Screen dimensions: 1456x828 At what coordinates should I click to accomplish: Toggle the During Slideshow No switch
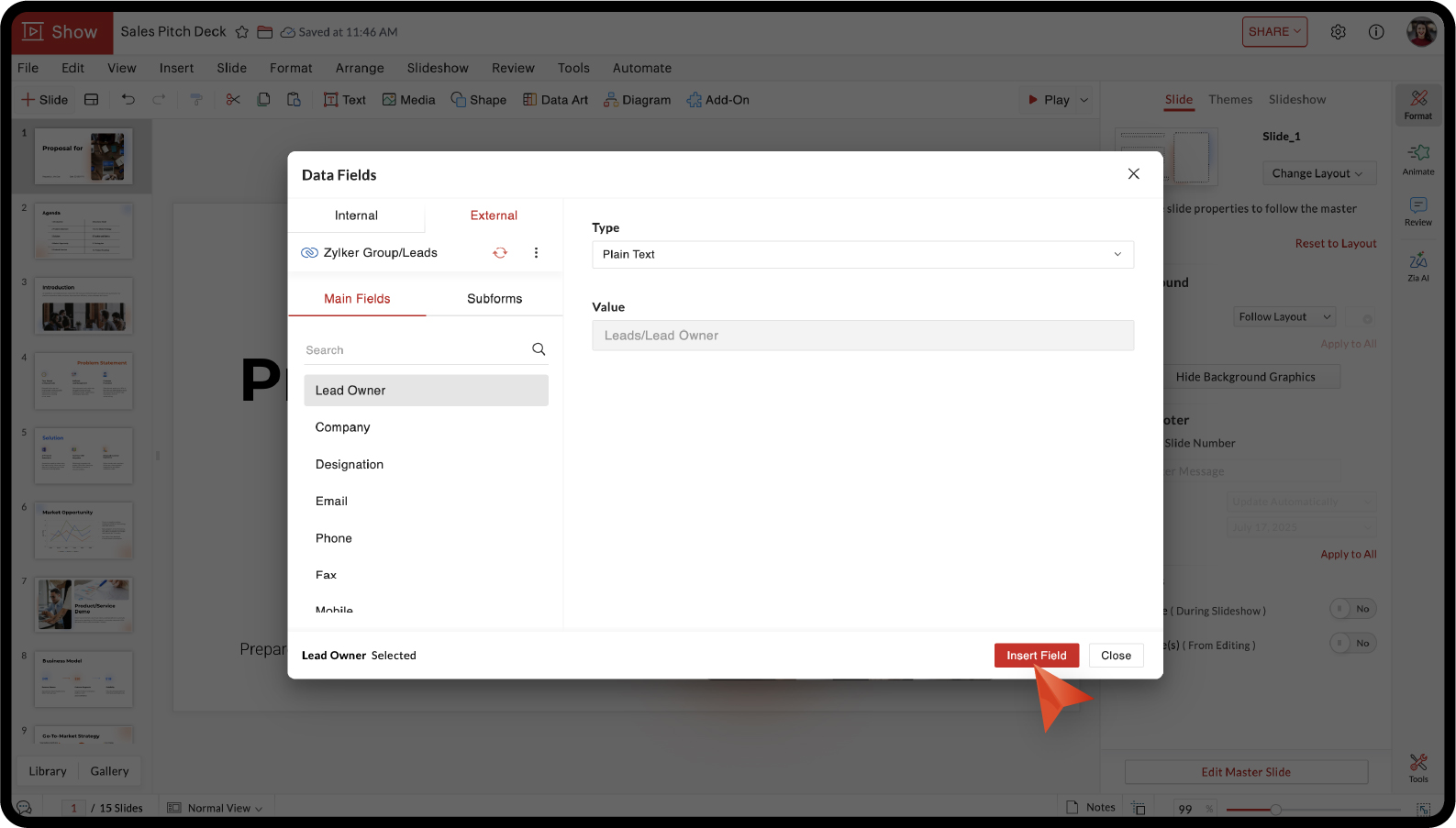[x=1352, y=610]
